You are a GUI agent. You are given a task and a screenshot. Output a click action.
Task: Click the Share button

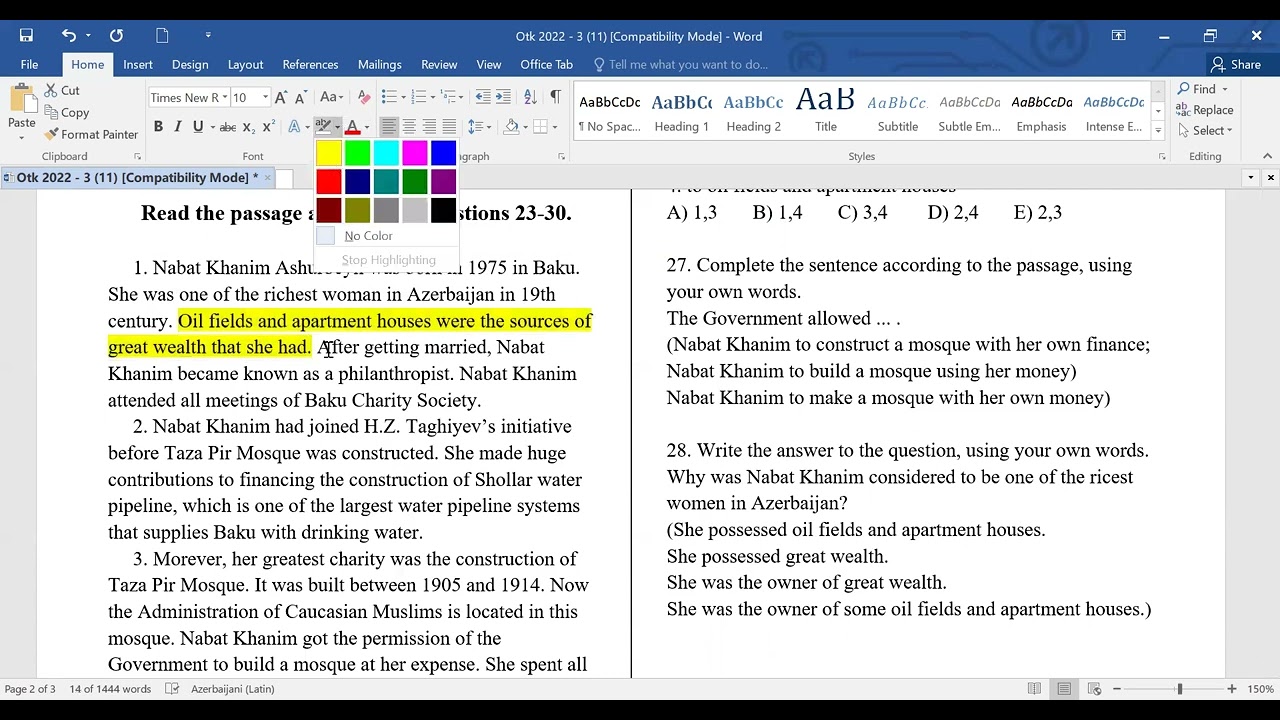click(x=1236, y=64)
